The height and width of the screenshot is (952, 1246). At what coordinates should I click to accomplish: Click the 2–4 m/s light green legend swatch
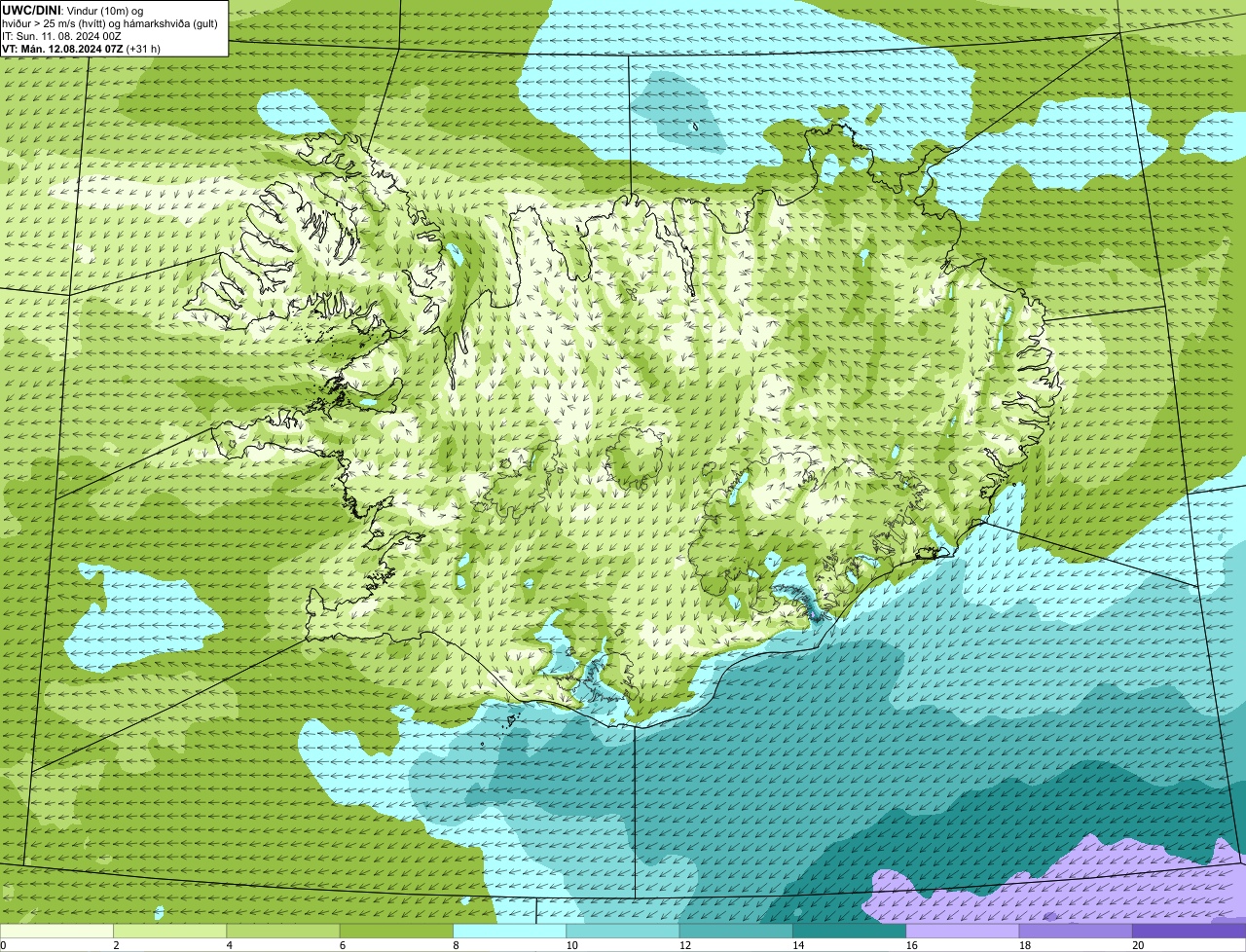169,932
